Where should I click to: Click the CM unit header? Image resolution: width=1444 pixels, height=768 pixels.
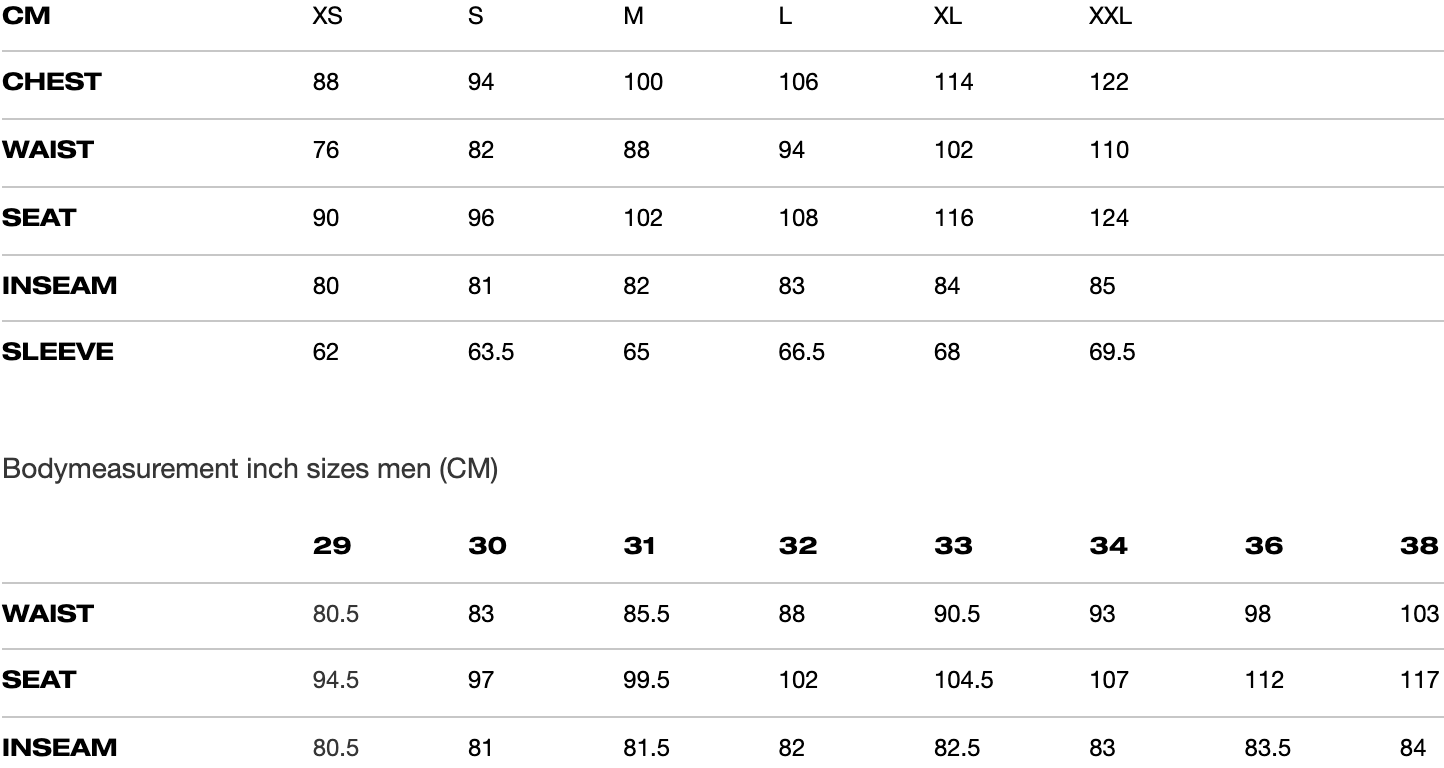pyautogui.click(x=27, y=17)
